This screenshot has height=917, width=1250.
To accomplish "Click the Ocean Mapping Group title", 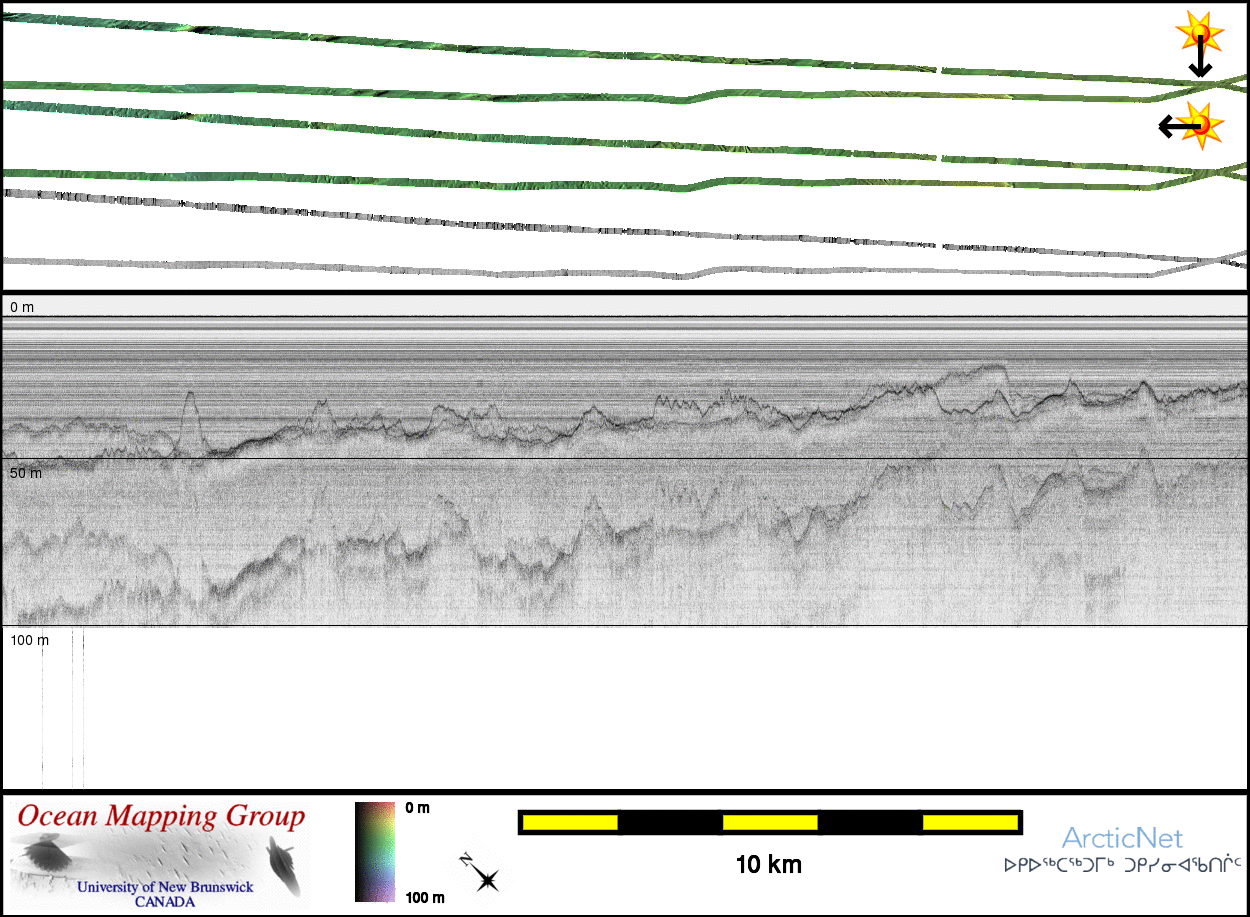I will tap(160, 816).
